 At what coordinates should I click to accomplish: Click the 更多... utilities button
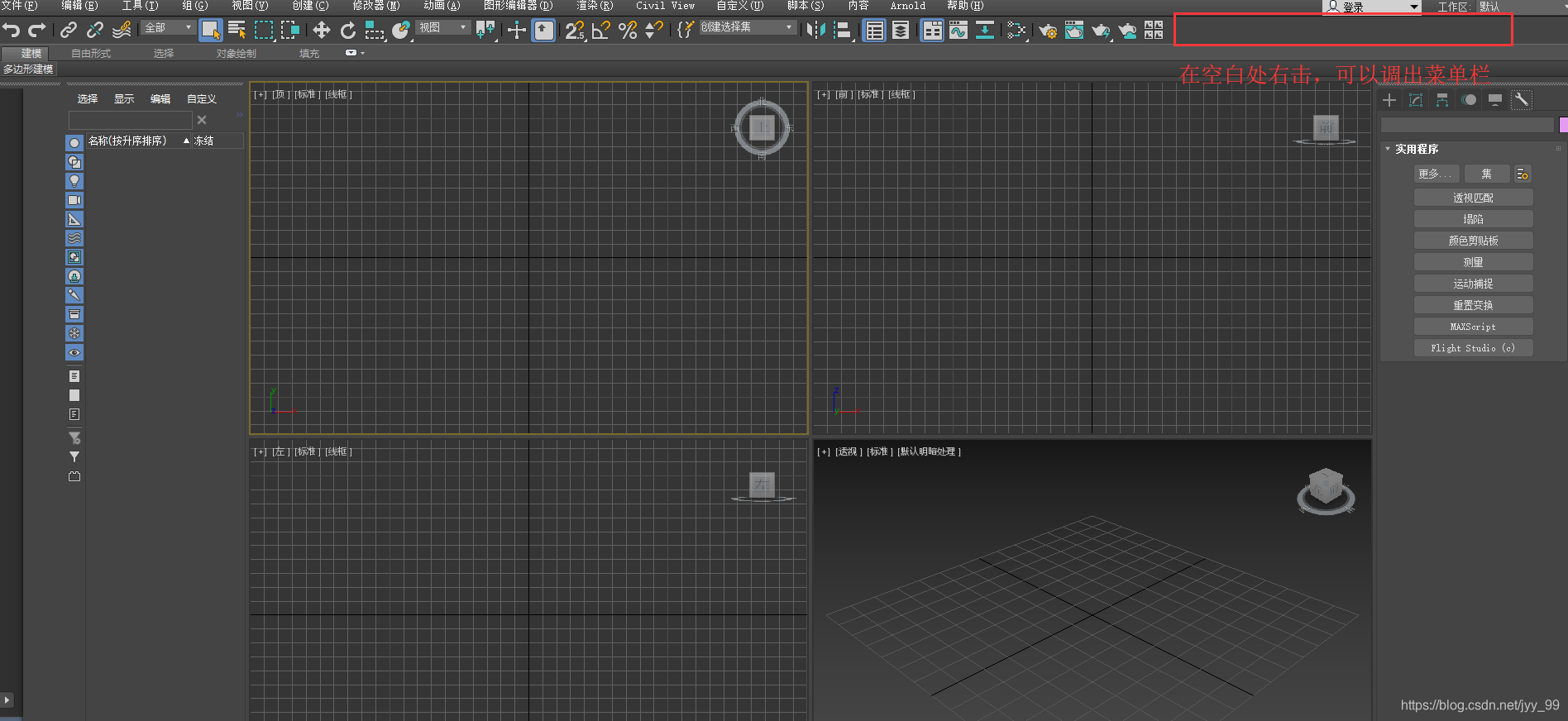[1436, 174]
